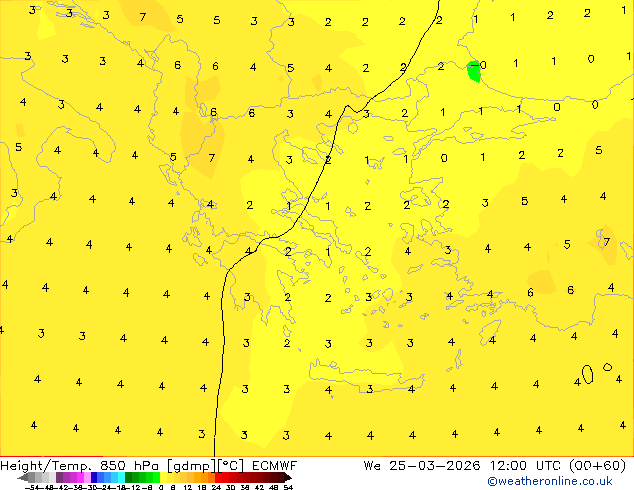The width and height of the screenshot is (634, 490).
Task: Pick the bright yellow legend swatch at 0
Action: point(163,477)
